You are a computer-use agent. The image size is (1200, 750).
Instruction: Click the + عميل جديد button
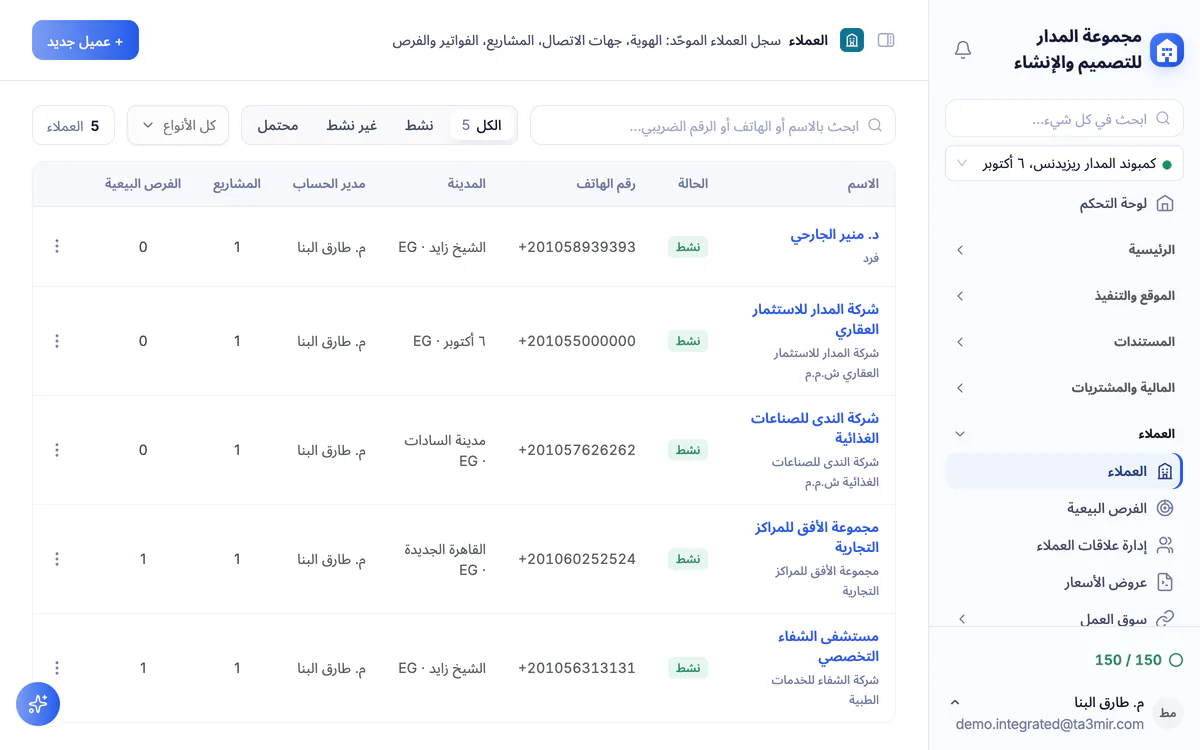tap(85, 40)
